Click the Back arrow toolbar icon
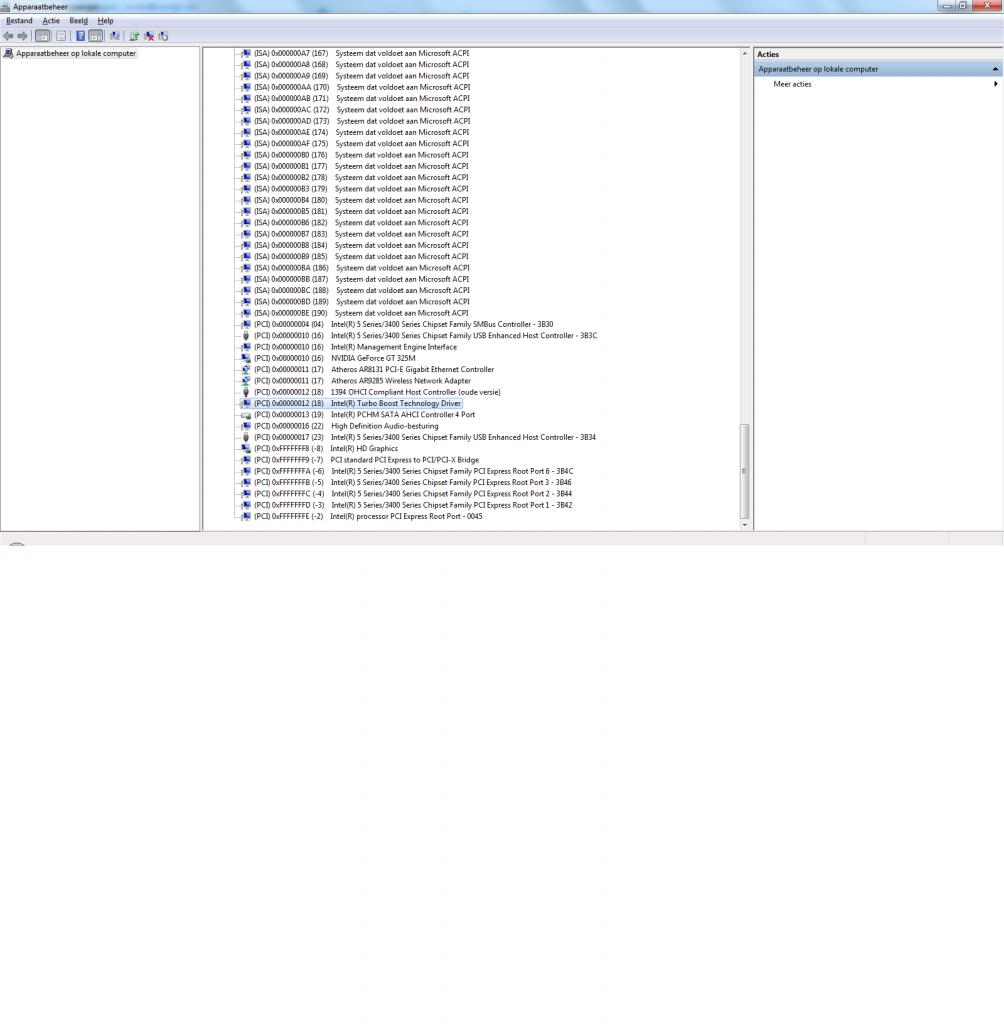Viewport: 1004px width, 1024px height. coord(8,37)
